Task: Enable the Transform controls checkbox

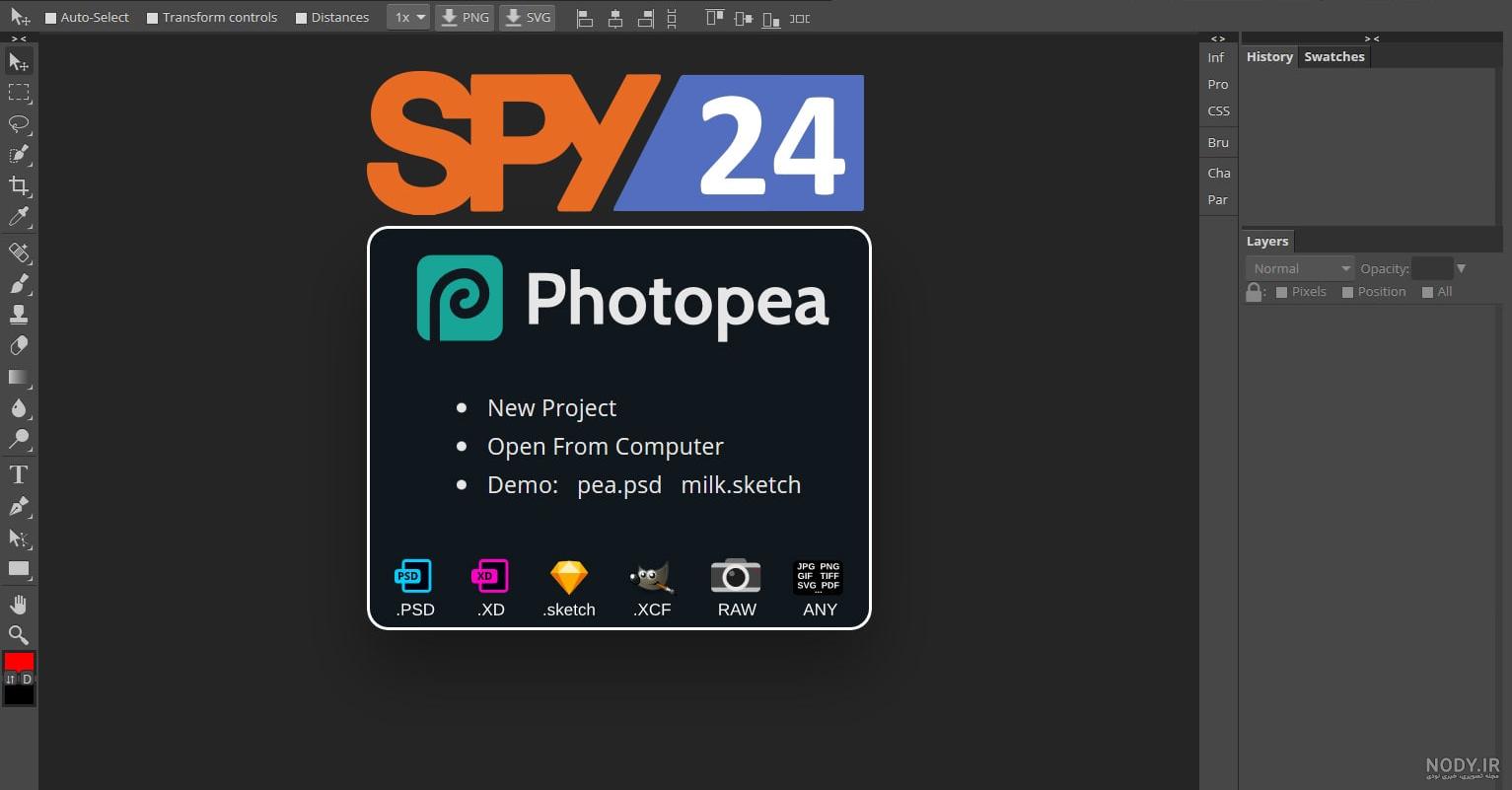Action: 153,18
